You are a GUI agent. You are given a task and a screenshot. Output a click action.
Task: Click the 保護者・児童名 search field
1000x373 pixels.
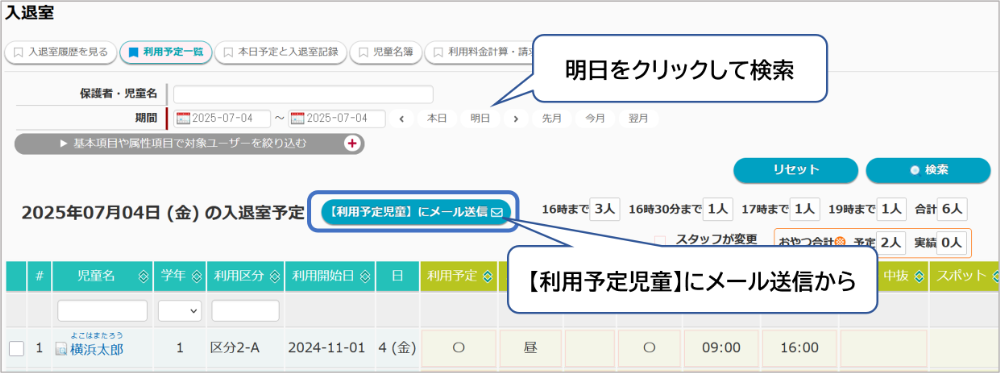click(x=303, y=94)
